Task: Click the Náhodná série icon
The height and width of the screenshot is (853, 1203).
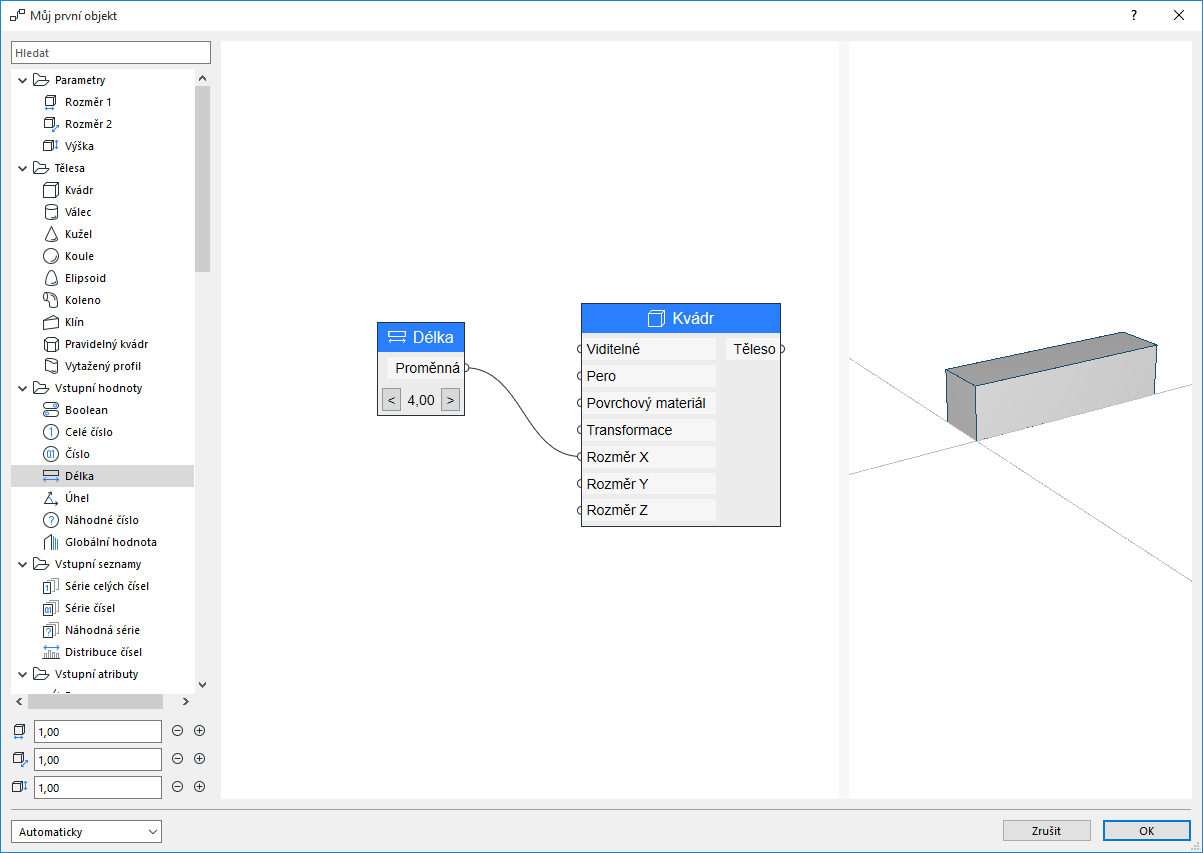Action: [51, 630]
